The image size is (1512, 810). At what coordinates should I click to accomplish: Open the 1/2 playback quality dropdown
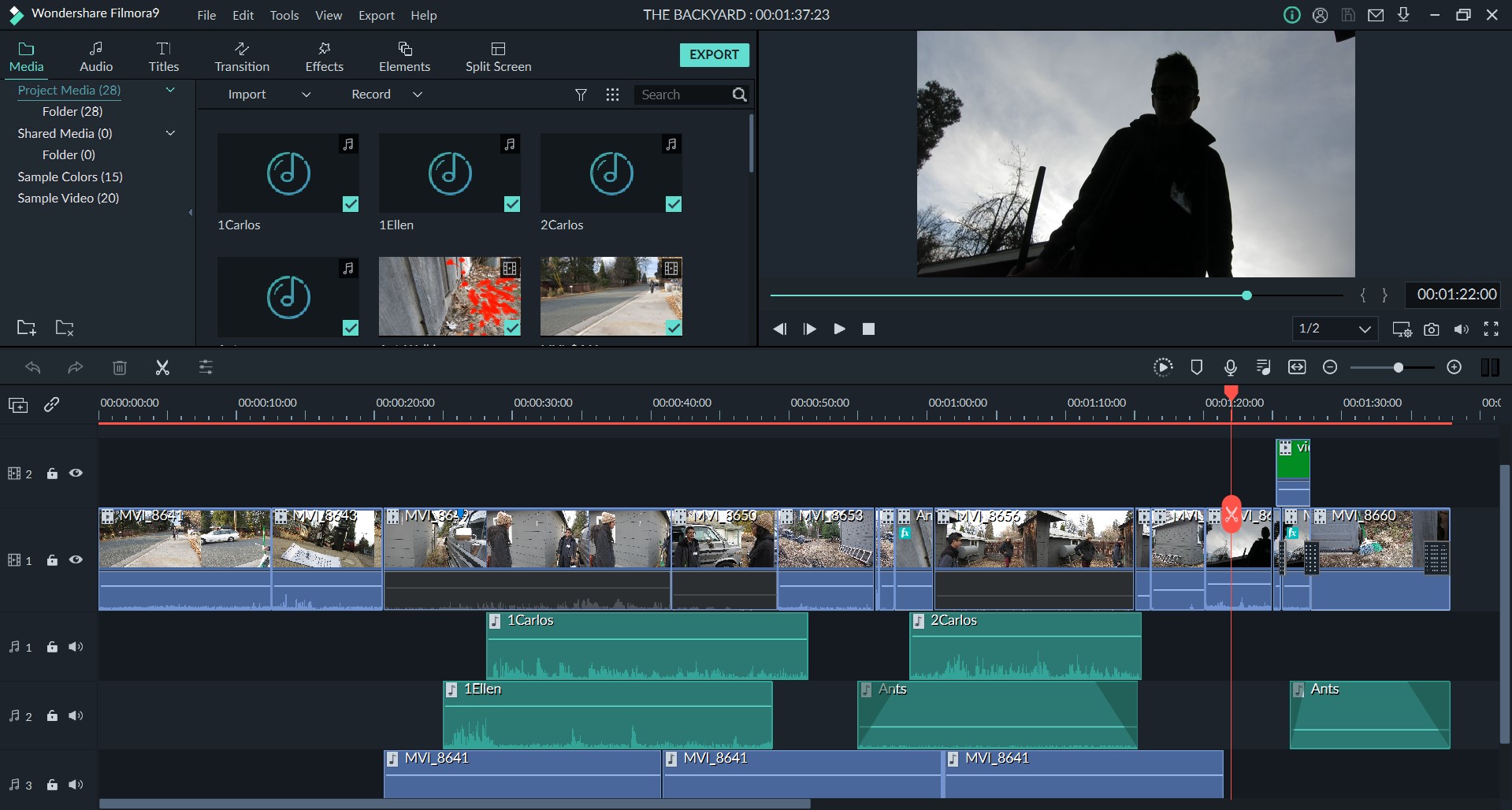point(1335,329)
